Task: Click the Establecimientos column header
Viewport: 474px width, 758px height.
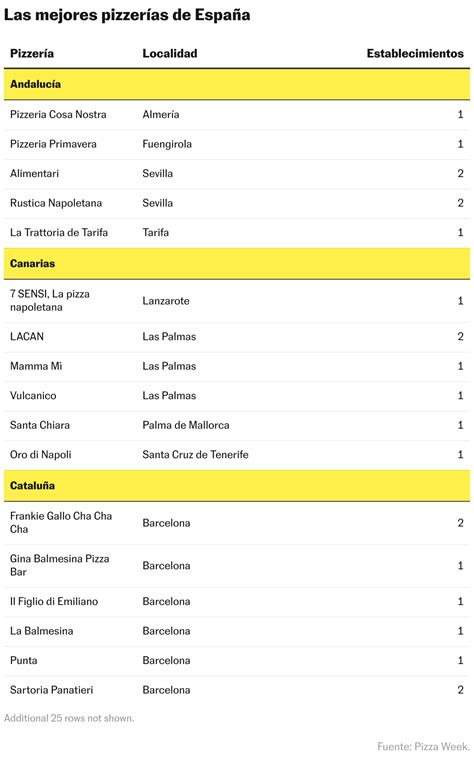Action: (415, 54)
